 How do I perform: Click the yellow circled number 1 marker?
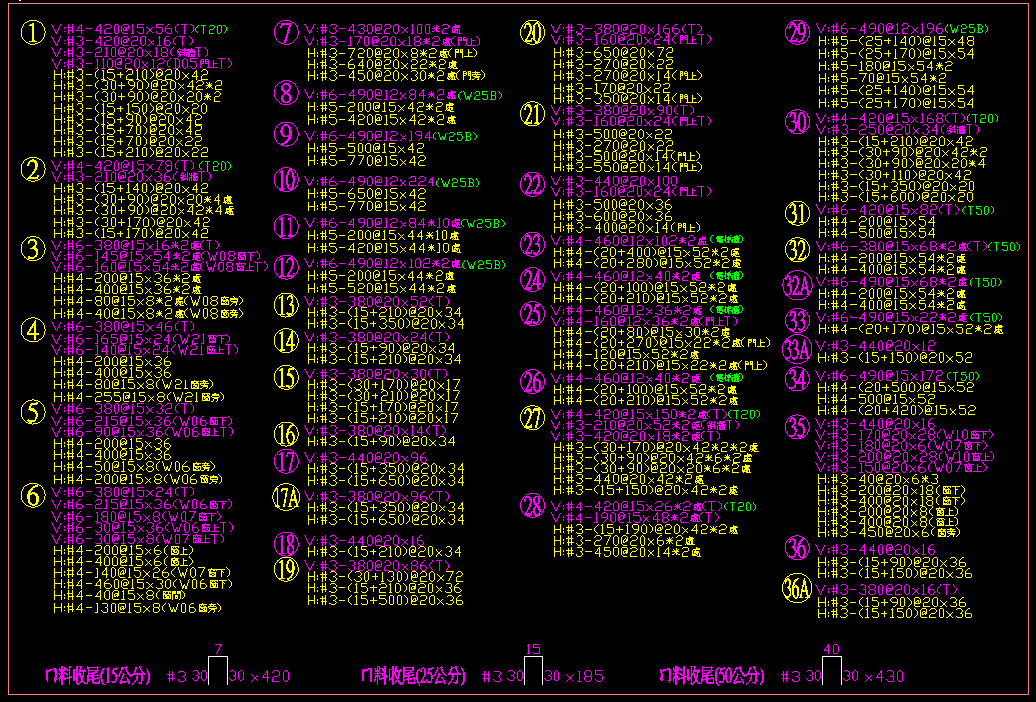(34, 34)
